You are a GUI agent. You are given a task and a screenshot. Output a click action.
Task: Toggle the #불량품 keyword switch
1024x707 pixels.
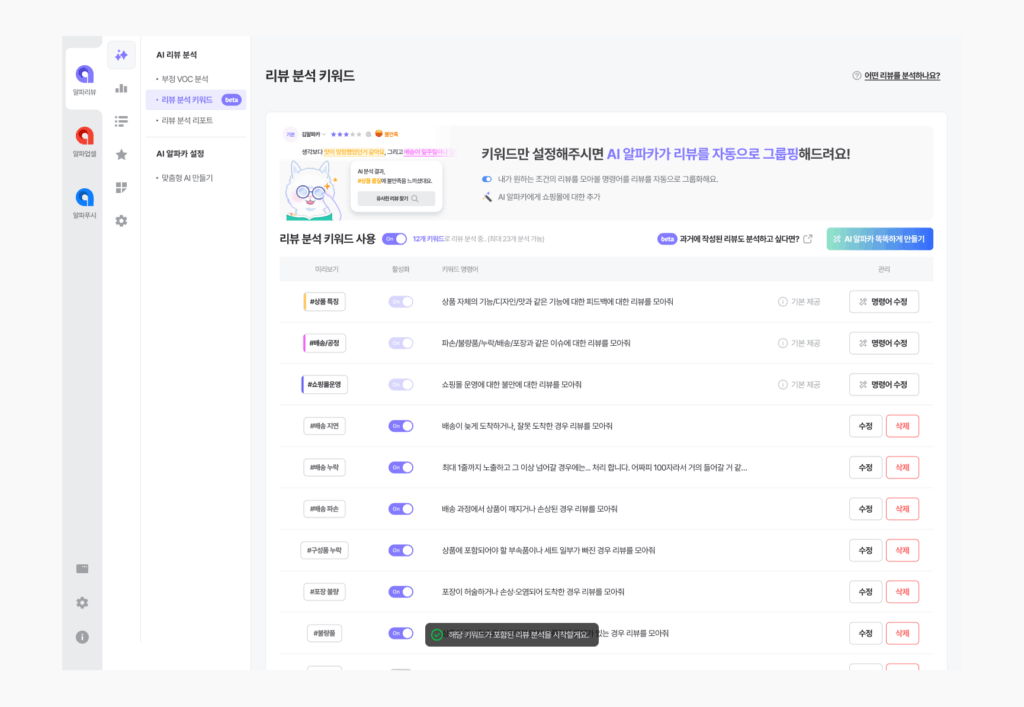pyautogui.click(x=399, y=633)
